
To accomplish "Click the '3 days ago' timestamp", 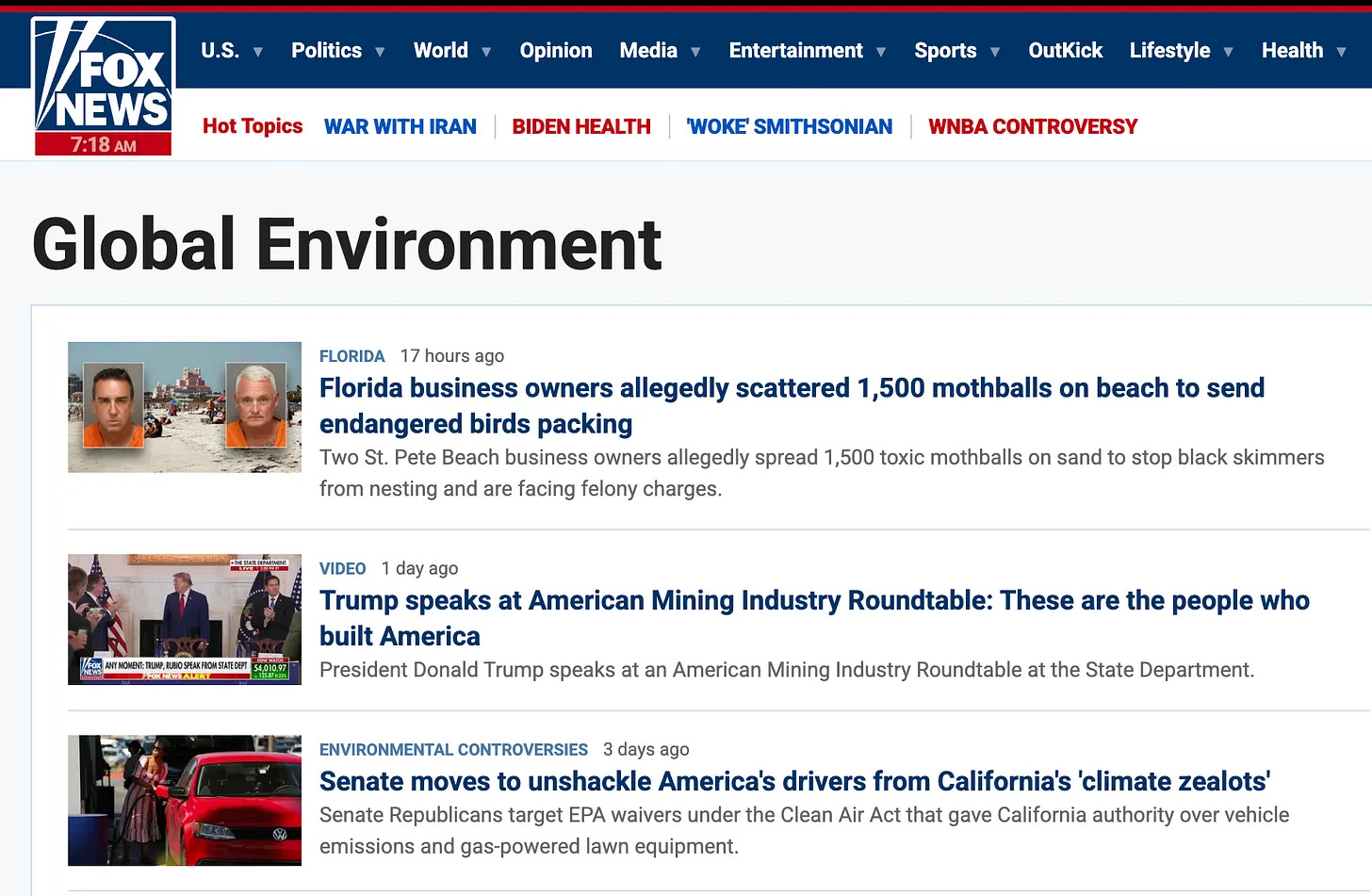I will pyautogui.click(x=646, y=750).
